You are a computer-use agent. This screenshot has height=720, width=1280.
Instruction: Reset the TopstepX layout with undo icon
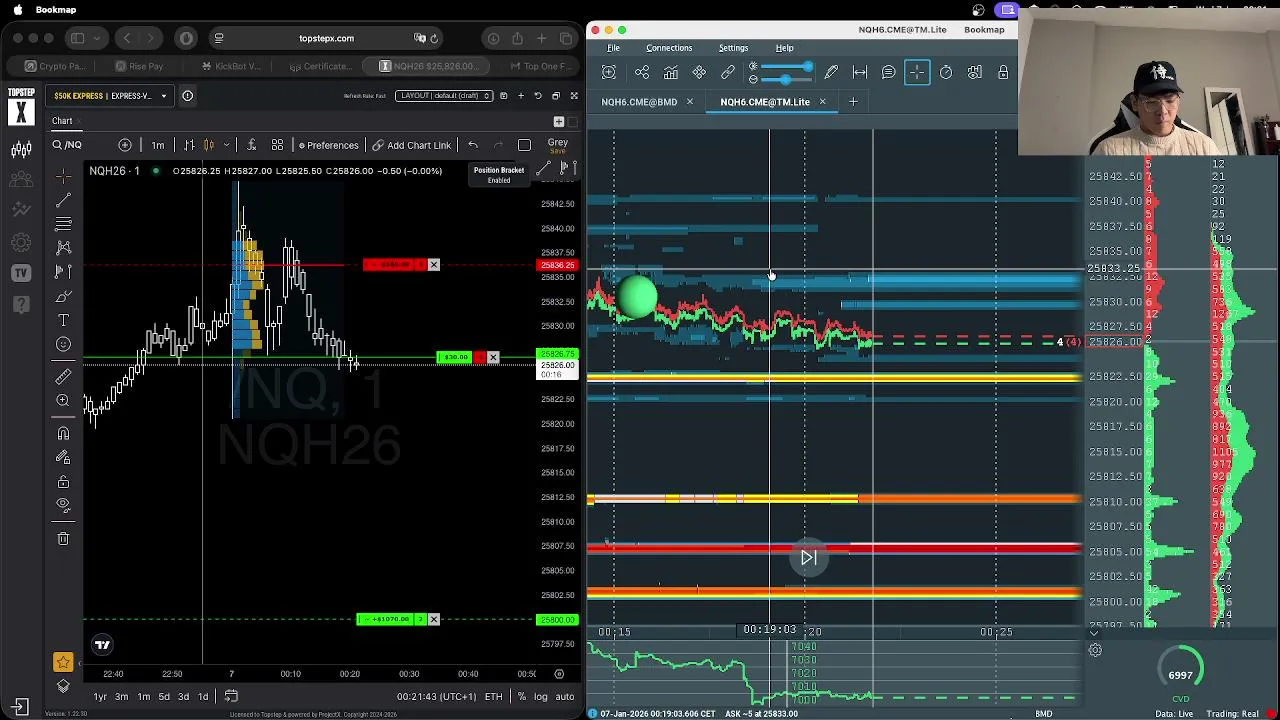(538, 96)
